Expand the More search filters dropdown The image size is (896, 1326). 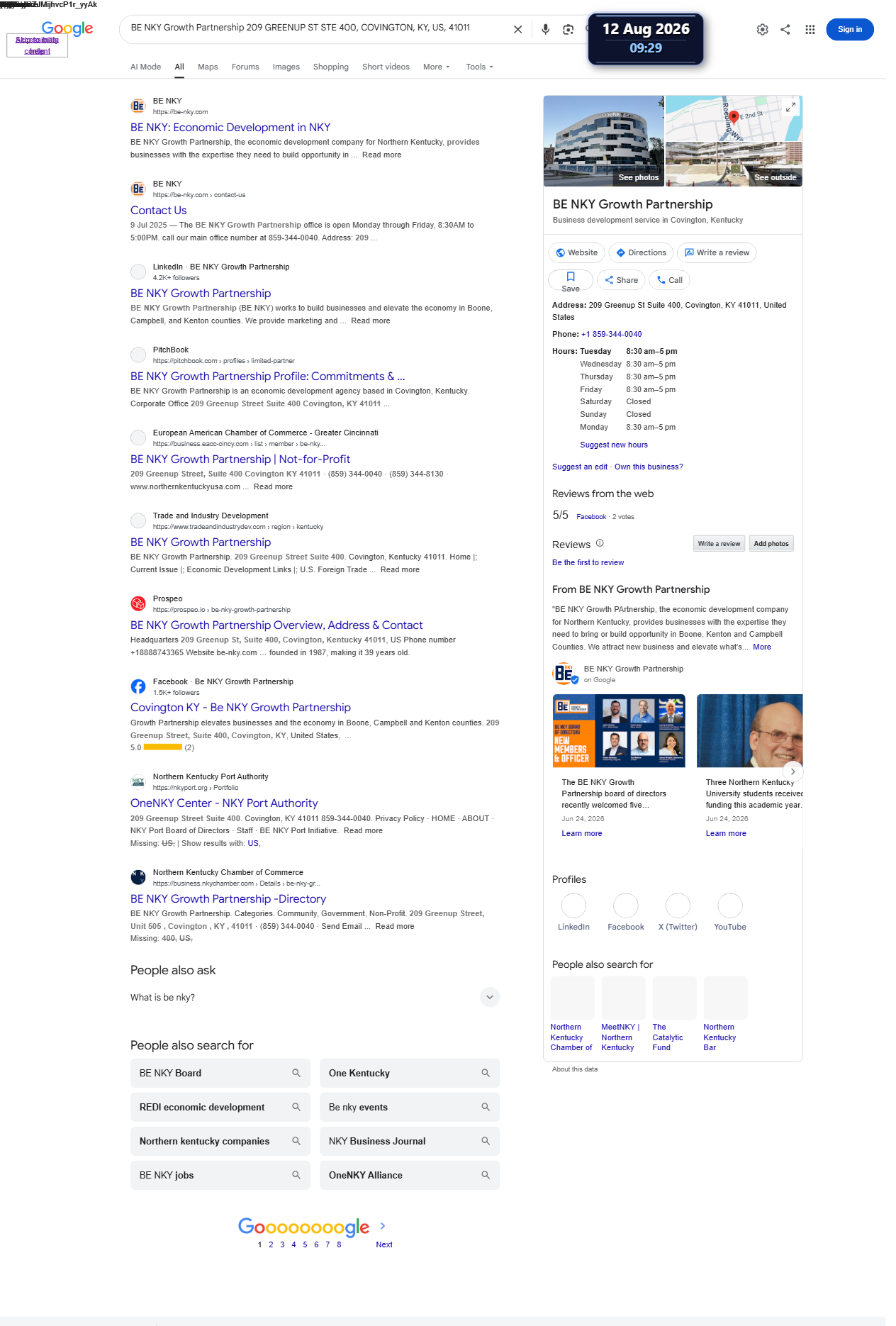pos(436,67)
